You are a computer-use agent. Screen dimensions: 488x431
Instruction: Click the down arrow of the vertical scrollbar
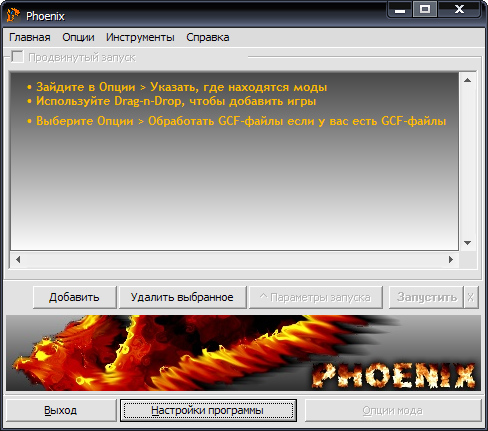(x=467, y=243)
